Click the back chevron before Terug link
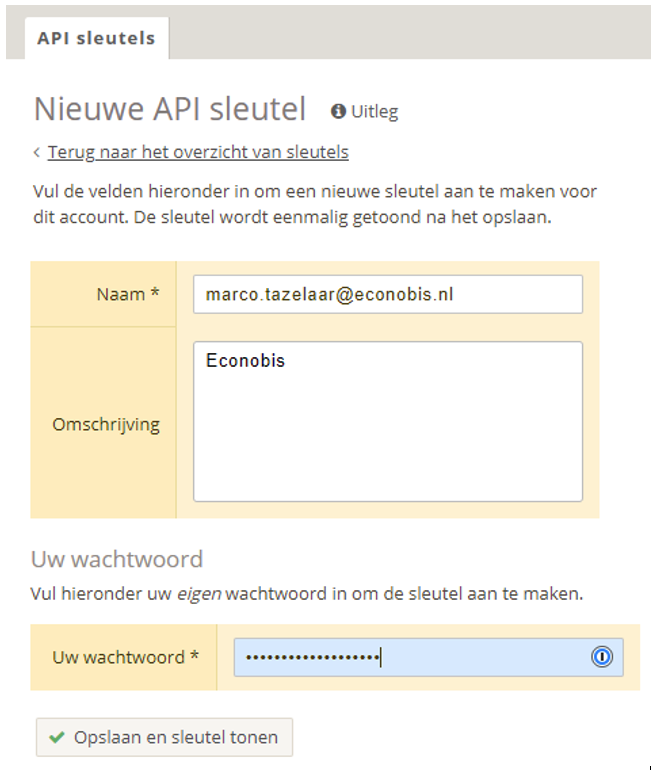 click(37, 152)
